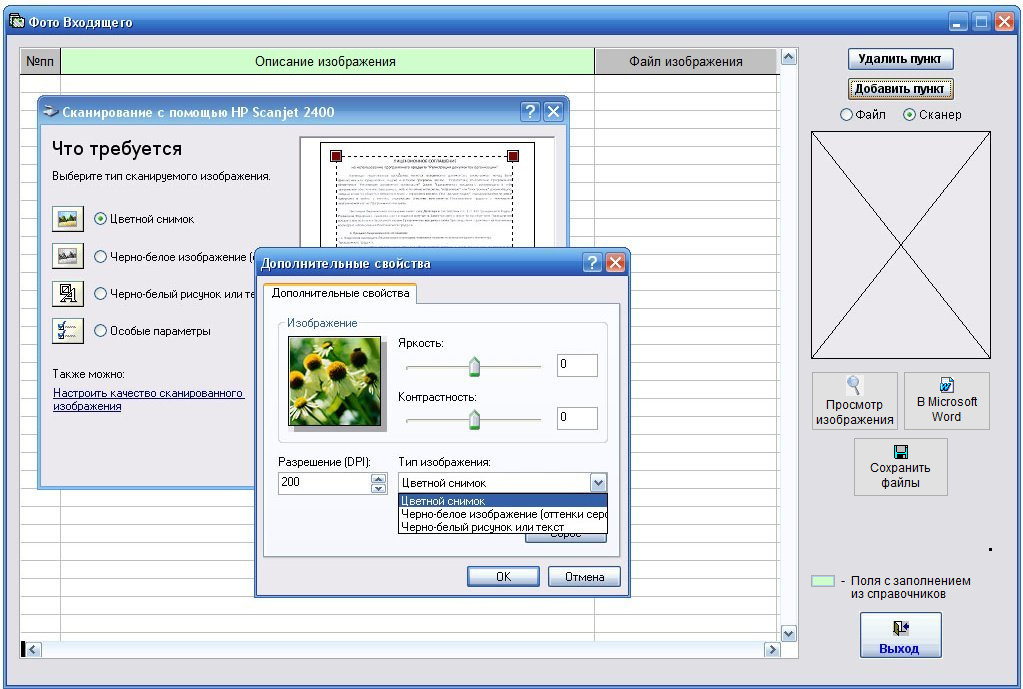Screen dimensions: 1023x689
Task: Click the Добавить пункт button
Action: (x=900, y=89)
